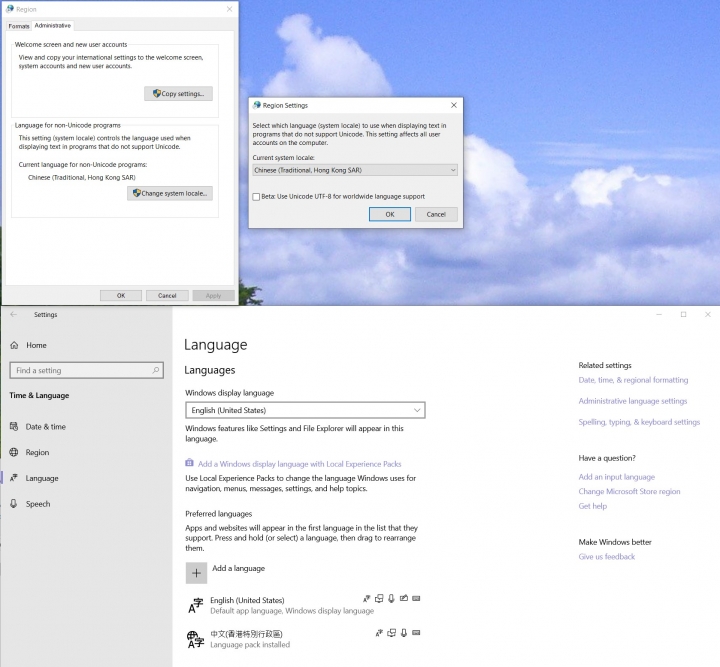Click OK in the Region window
This screenshot has width=720, height=667.
click(121, 296)
